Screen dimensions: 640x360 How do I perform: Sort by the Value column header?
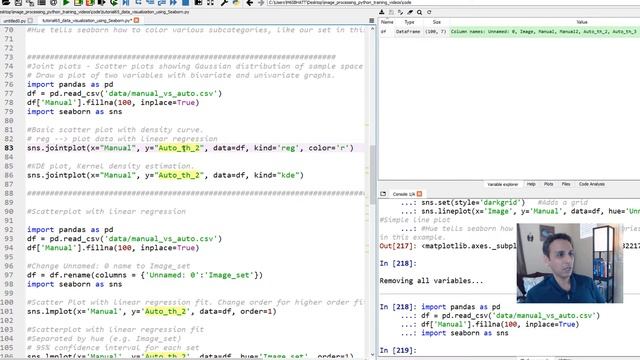click(x=582, y=22)
